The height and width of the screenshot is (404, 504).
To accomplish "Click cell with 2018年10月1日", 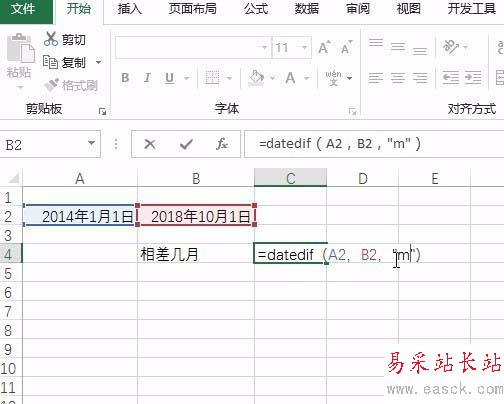I will 196,216.
